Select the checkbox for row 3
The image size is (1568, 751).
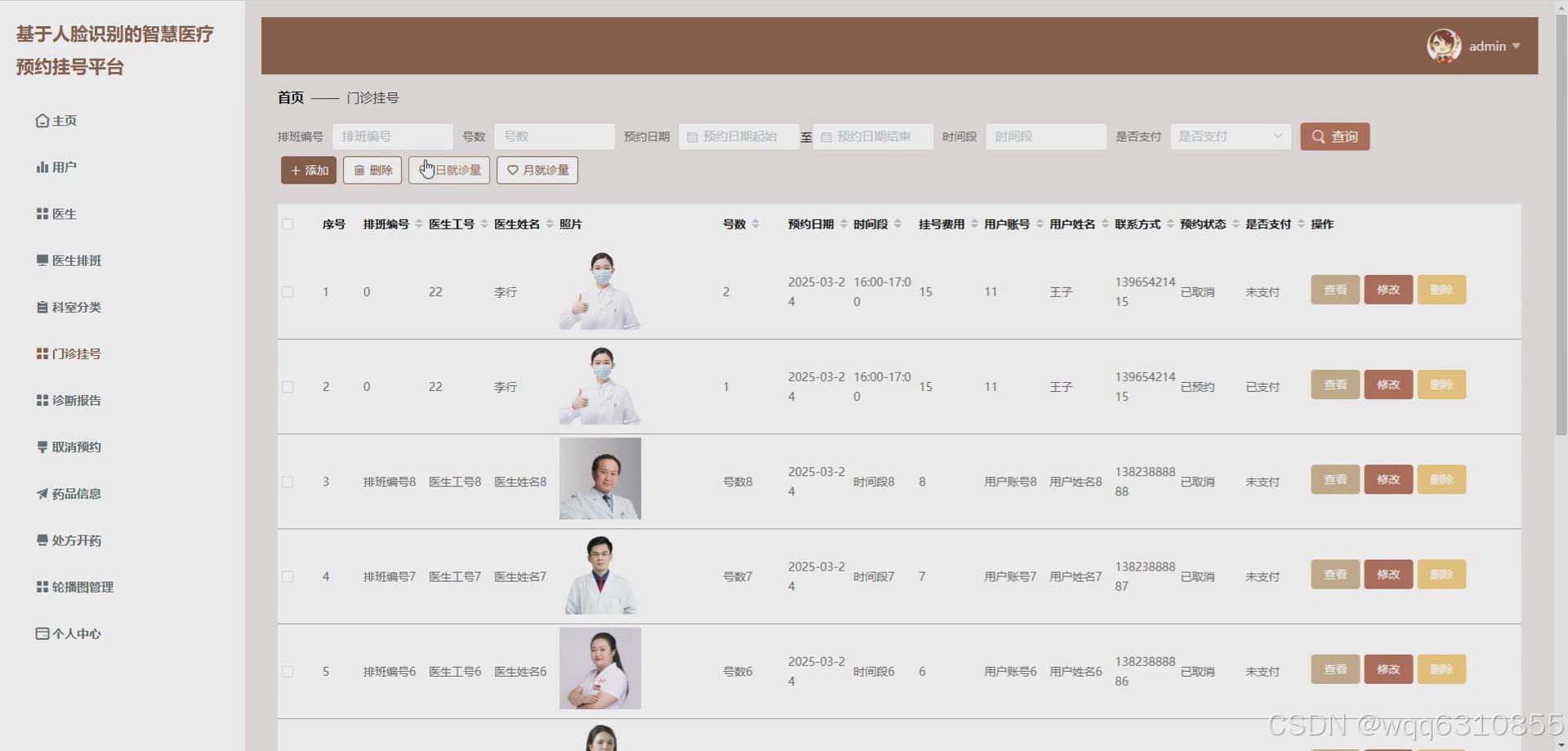tap(287, 482)
